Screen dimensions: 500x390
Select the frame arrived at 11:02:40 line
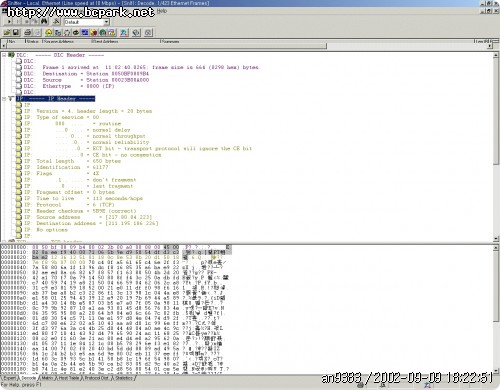(142, 67)
